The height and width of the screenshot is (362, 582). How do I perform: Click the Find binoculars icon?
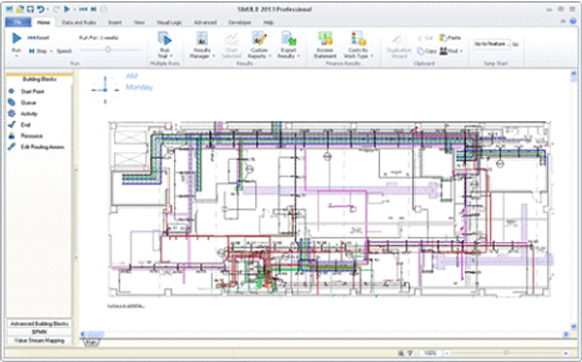tap(444, 51)
